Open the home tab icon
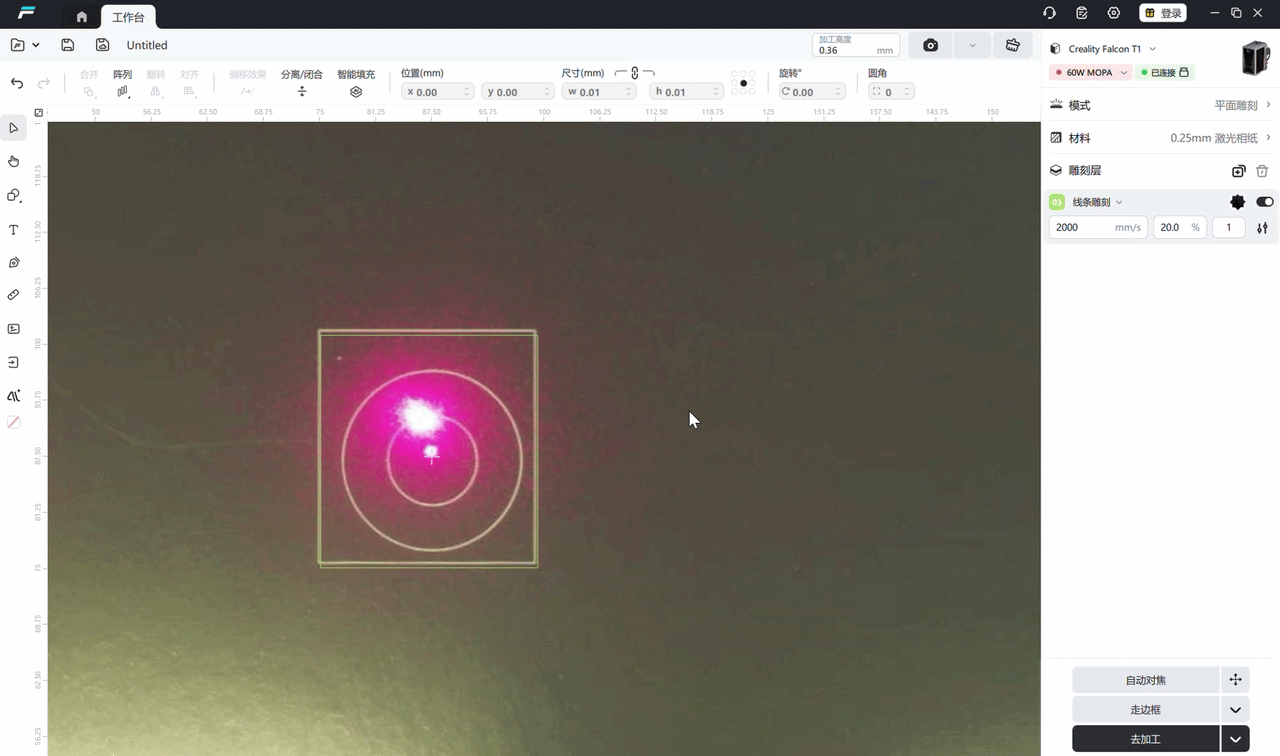The image size is (1280, 756). pyautogui.click(x=82, y=17)
